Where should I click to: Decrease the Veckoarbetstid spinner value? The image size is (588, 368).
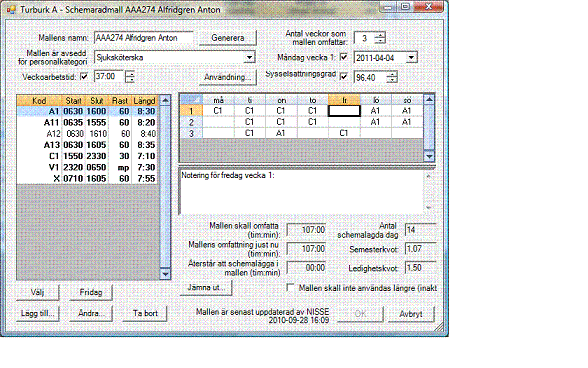click(130, 80)
